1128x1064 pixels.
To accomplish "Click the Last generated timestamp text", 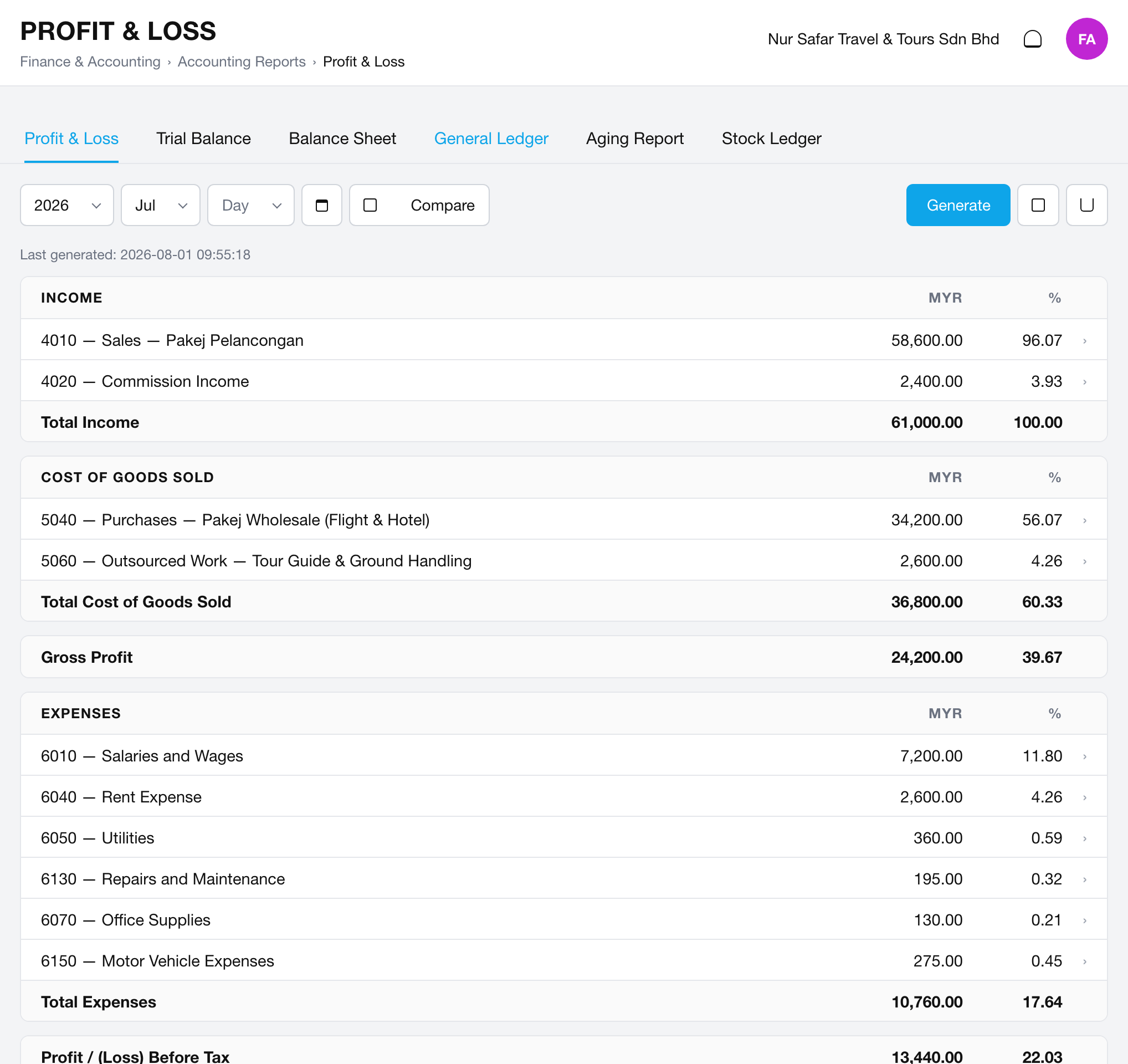I will coord(135,255).
